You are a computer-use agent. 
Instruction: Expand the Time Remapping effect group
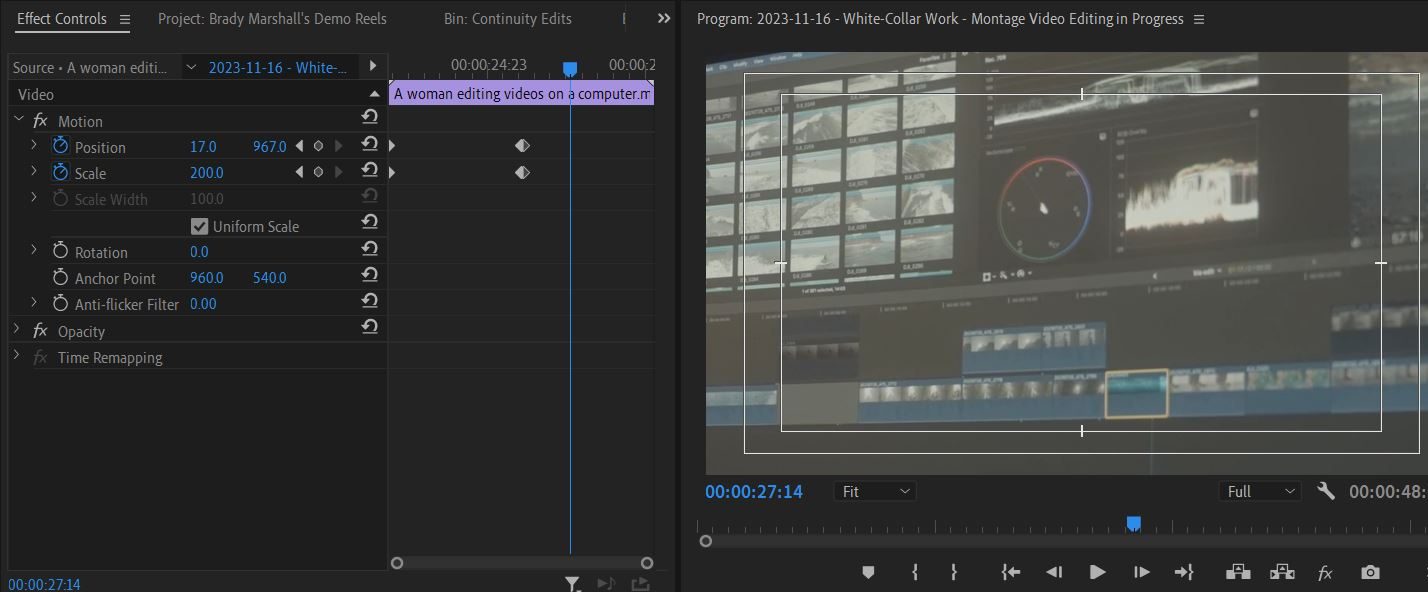(x=16, y=356)
